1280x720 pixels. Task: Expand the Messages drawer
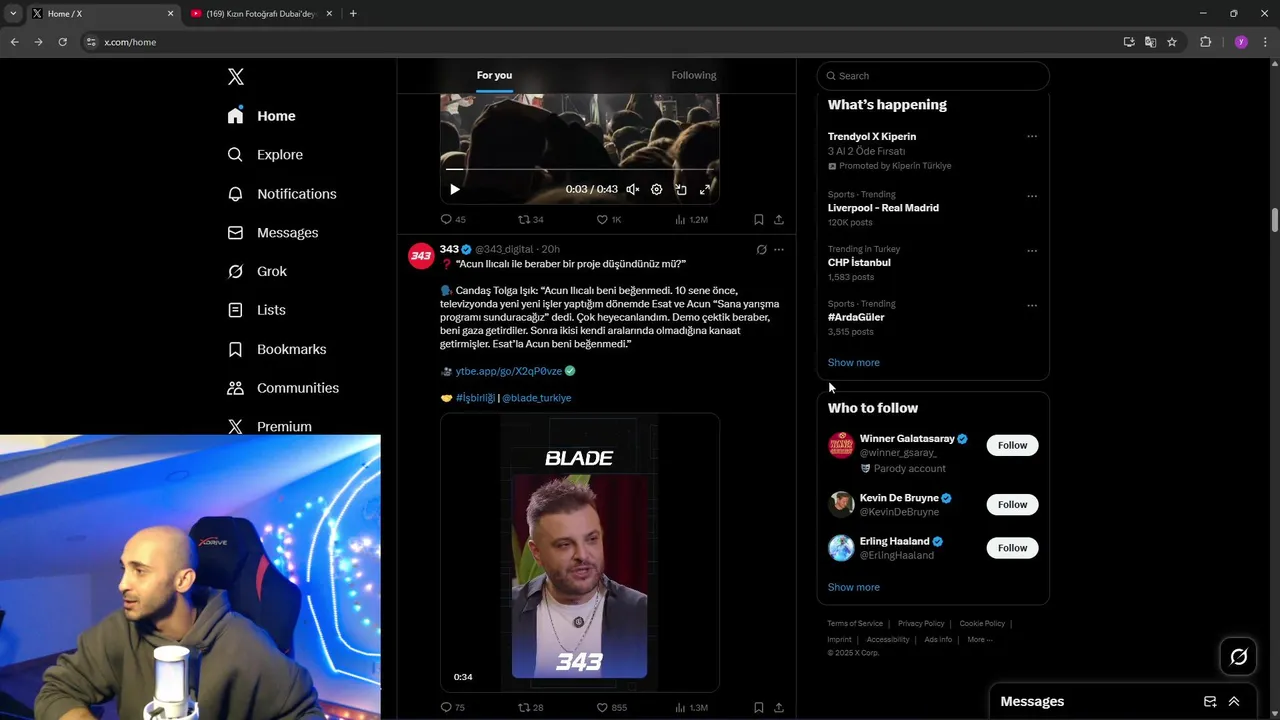pos(1234,702)
